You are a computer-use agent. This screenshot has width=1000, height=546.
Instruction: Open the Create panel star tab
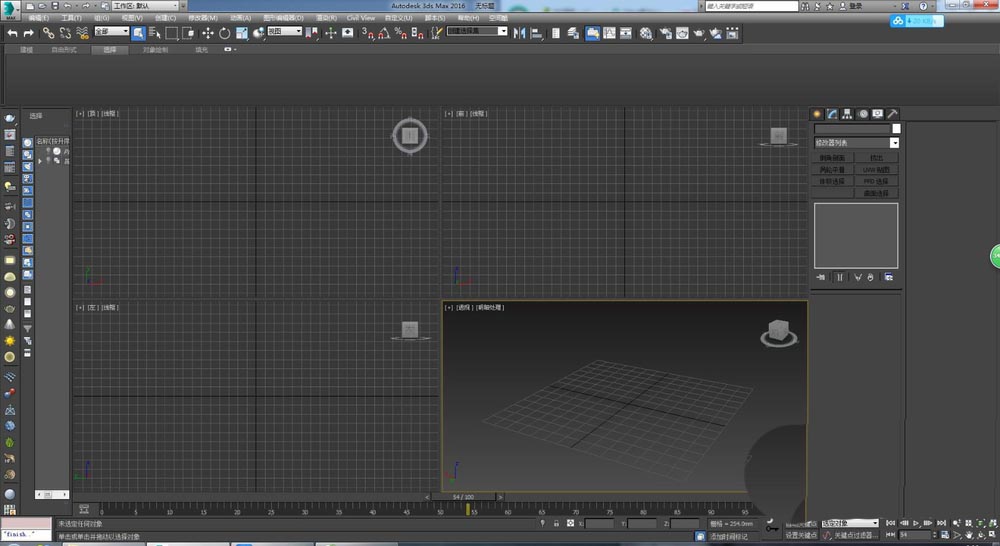tap(818, 114)
